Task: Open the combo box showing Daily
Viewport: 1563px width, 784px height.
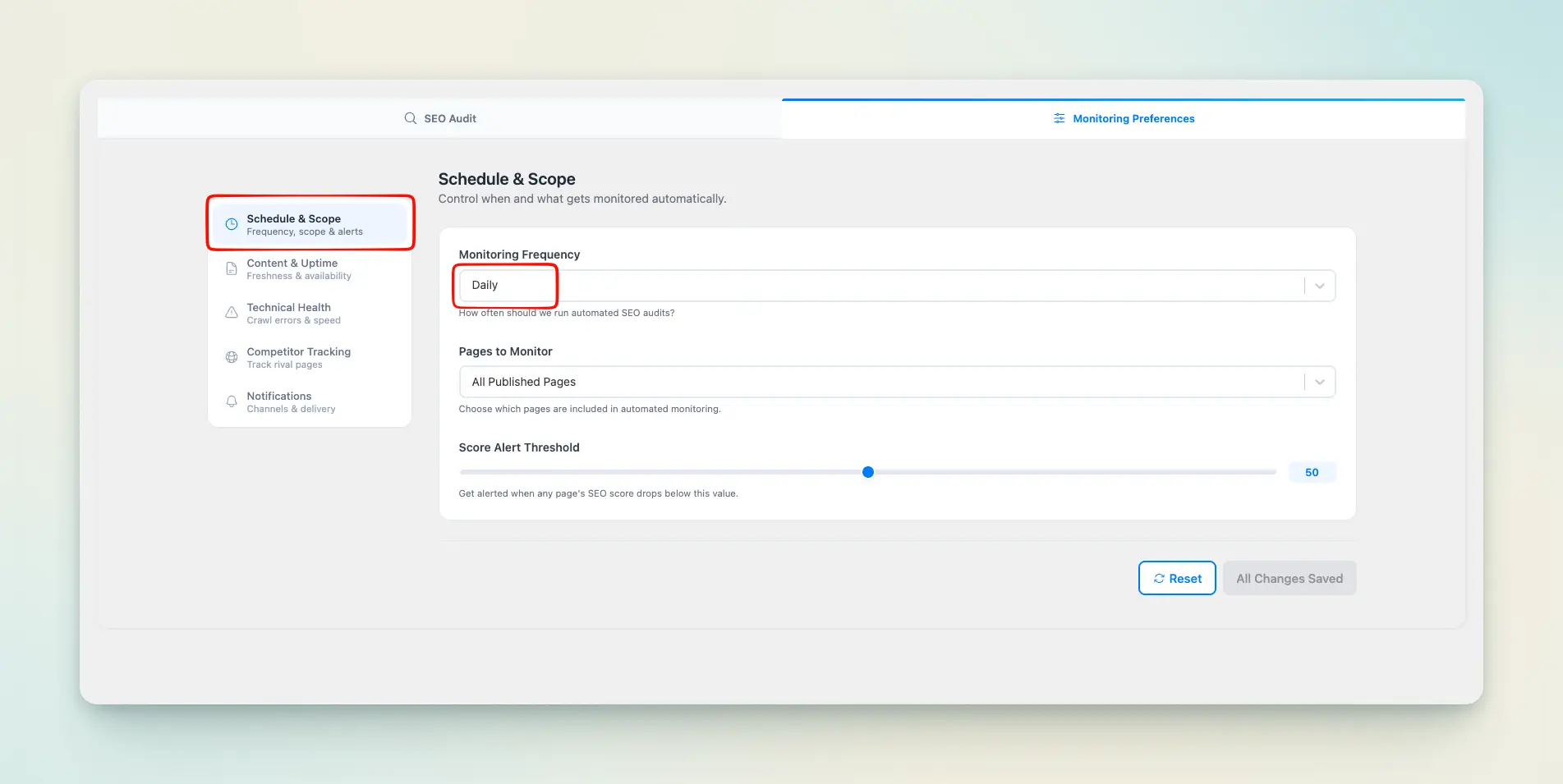Action: (x=879, y=286)
